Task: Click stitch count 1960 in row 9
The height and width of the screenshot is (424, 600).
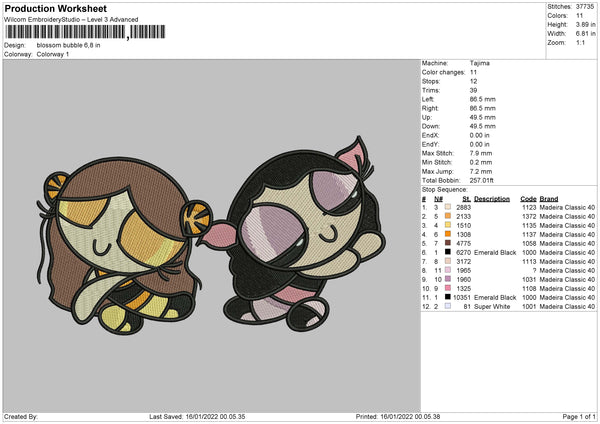Action: point(464,279)
